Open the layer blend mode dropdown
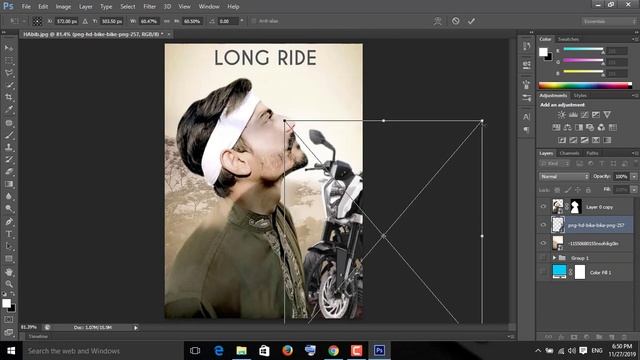Viewport: 640px width, 360px height. 564,176
